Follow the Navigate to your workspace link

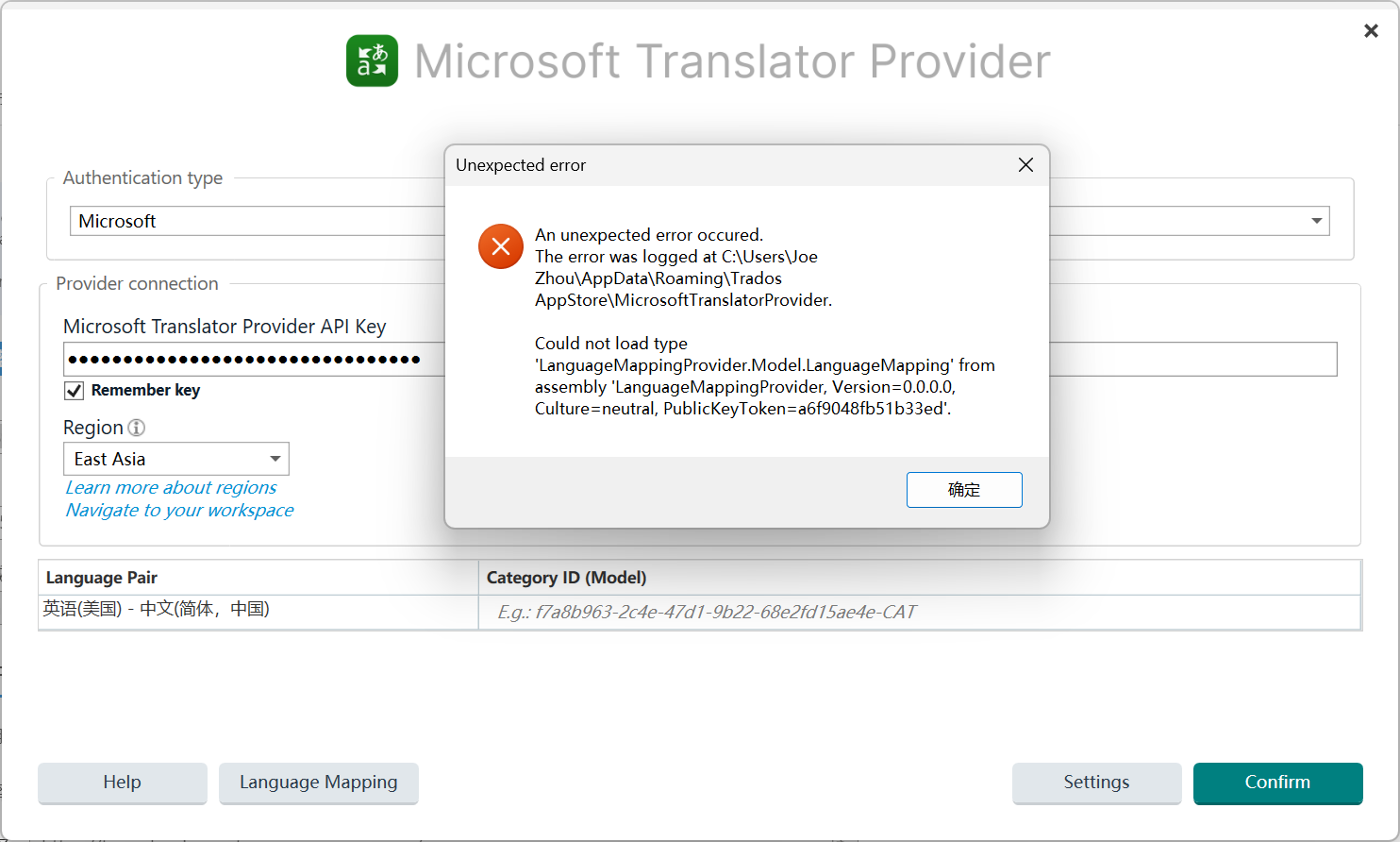coord(179,511)
